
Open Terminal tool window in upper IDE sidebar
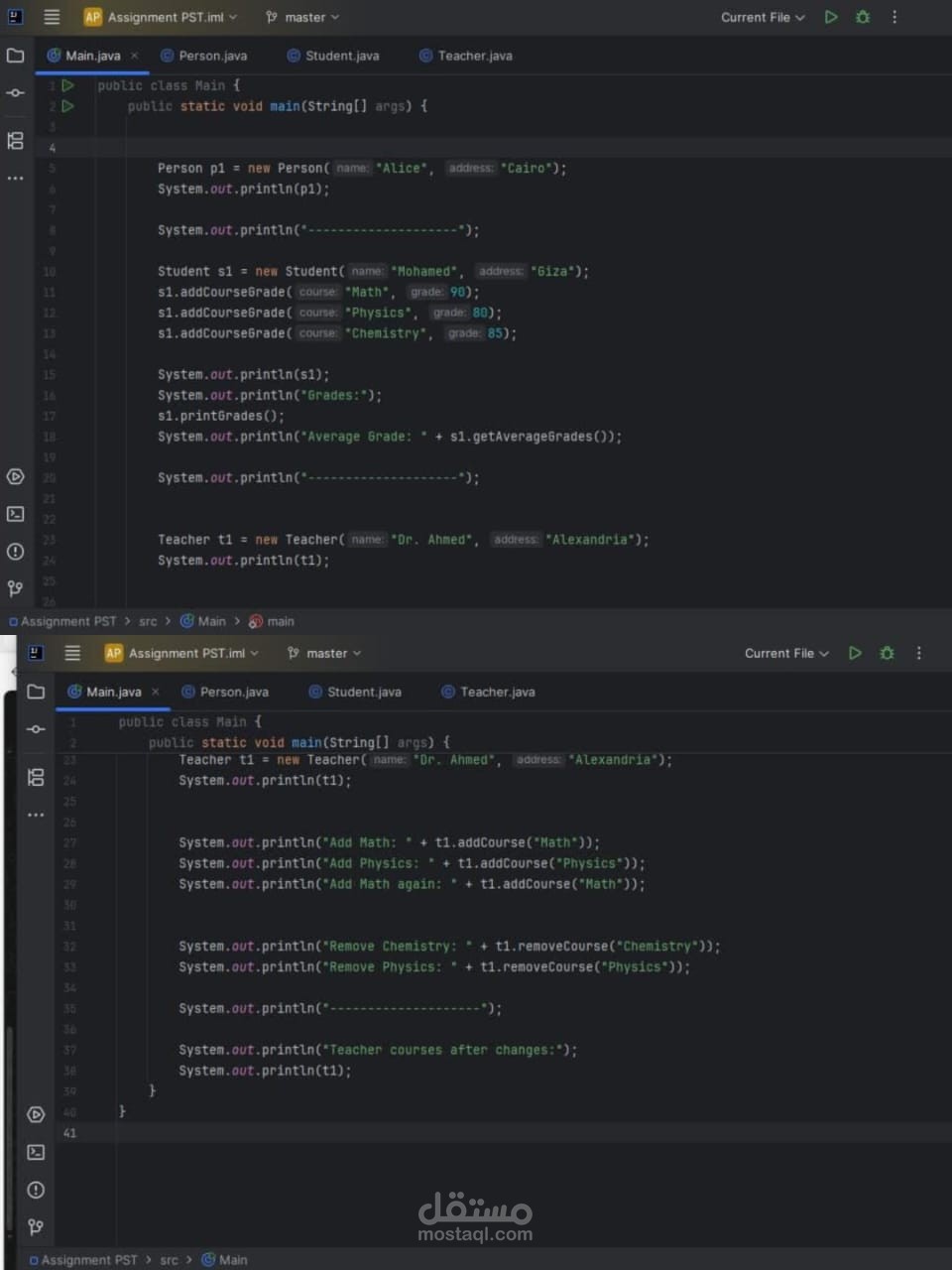(15, 514)
